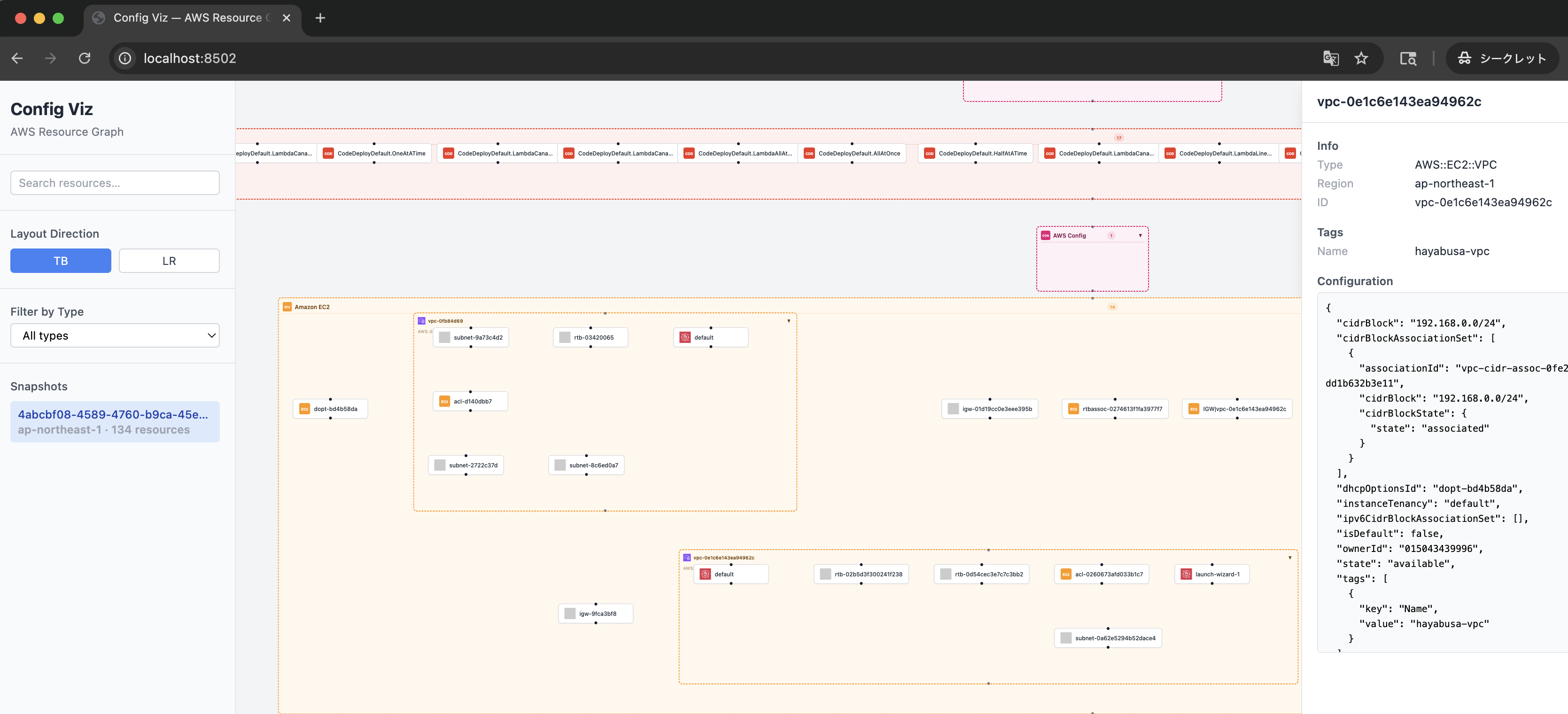This screenshot has height=714, width=1568.
Task: Select the subnet-8c6ed0a7 node
Action: tap(586, 466)
